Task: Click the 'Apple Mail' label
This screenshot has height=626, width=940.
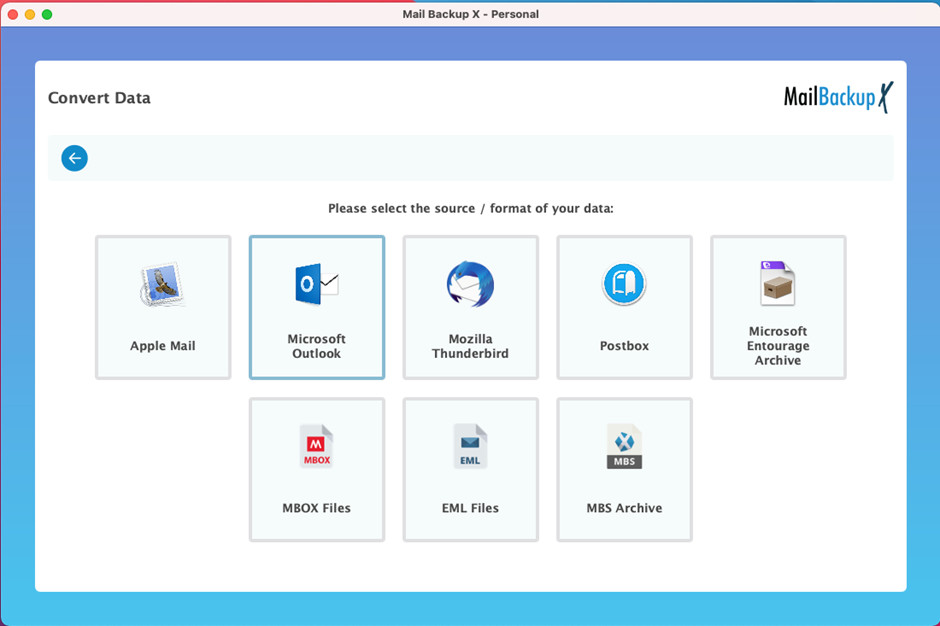Action: (x=162, y=346)
